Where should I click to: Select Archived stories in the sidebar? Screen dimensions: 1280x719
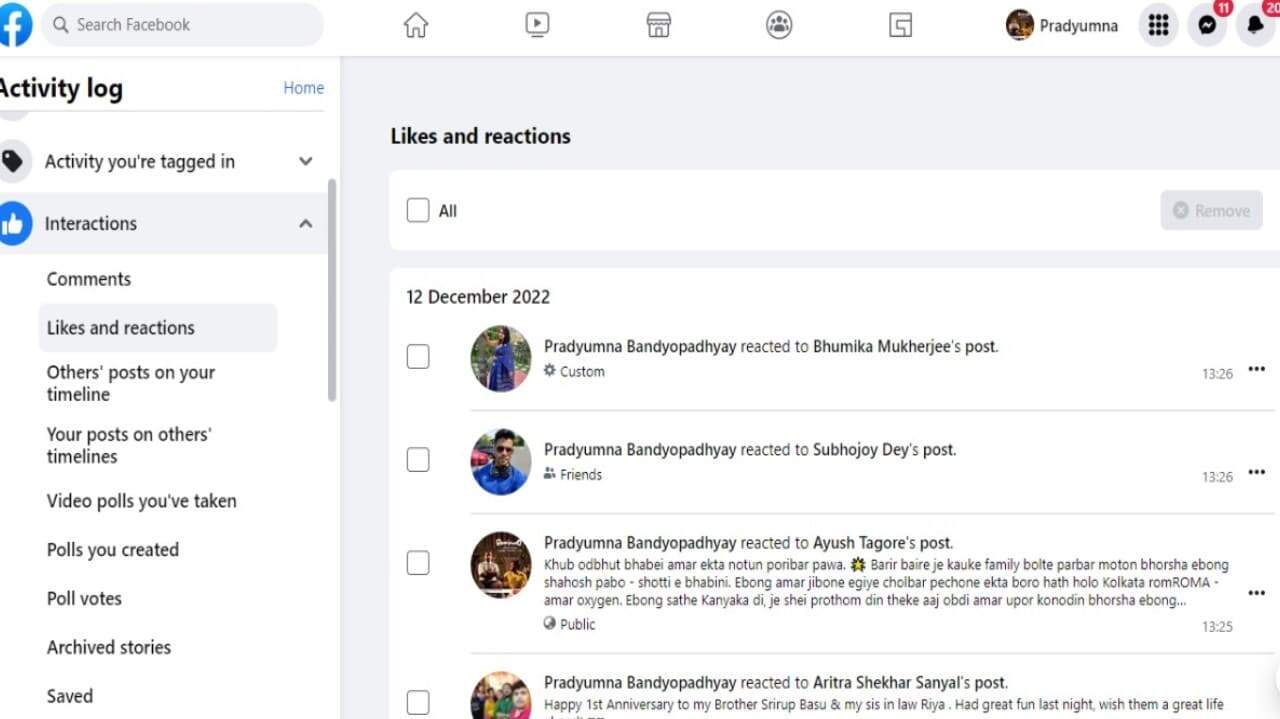click(x=108, y=647)
